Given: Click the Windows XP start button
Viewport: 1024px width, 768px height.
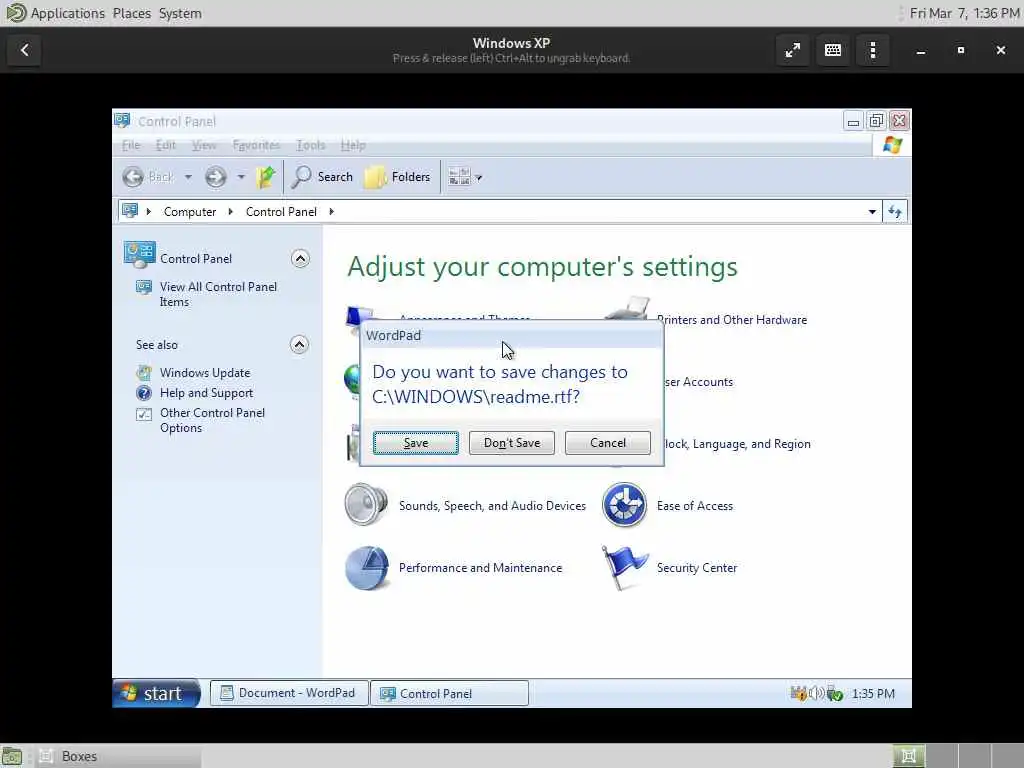Looking at the screenshot, I should point(156,693).
